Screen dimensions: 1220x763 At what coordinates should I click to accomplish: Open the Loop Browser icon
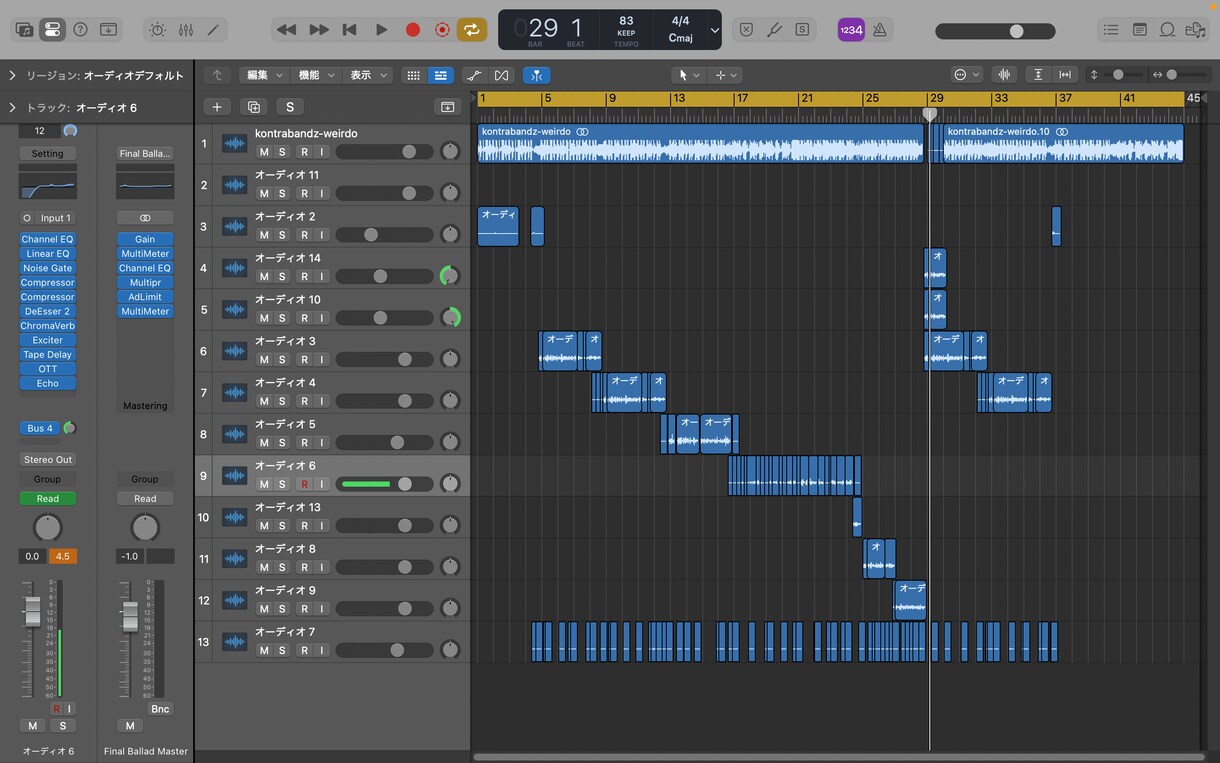point(1167,30)
